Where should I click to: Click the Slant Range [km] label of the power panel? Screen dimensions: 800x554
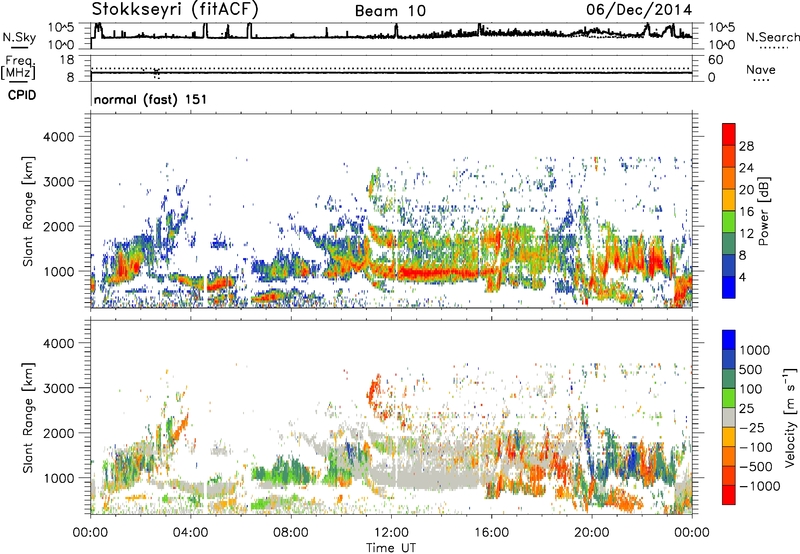pyautogui.click(x=29, y=211)
